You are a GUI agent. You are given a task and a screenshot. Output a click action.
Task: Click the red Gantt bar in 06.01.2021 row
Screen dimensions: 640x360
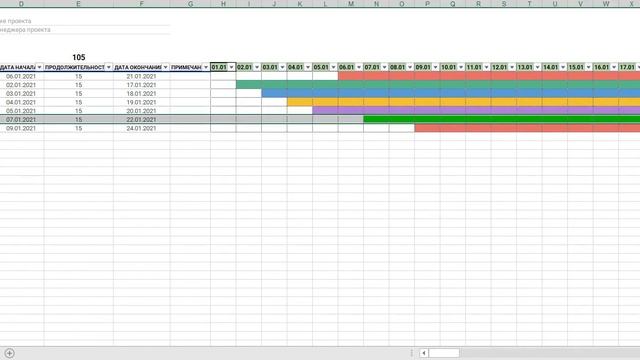point(489,76)
